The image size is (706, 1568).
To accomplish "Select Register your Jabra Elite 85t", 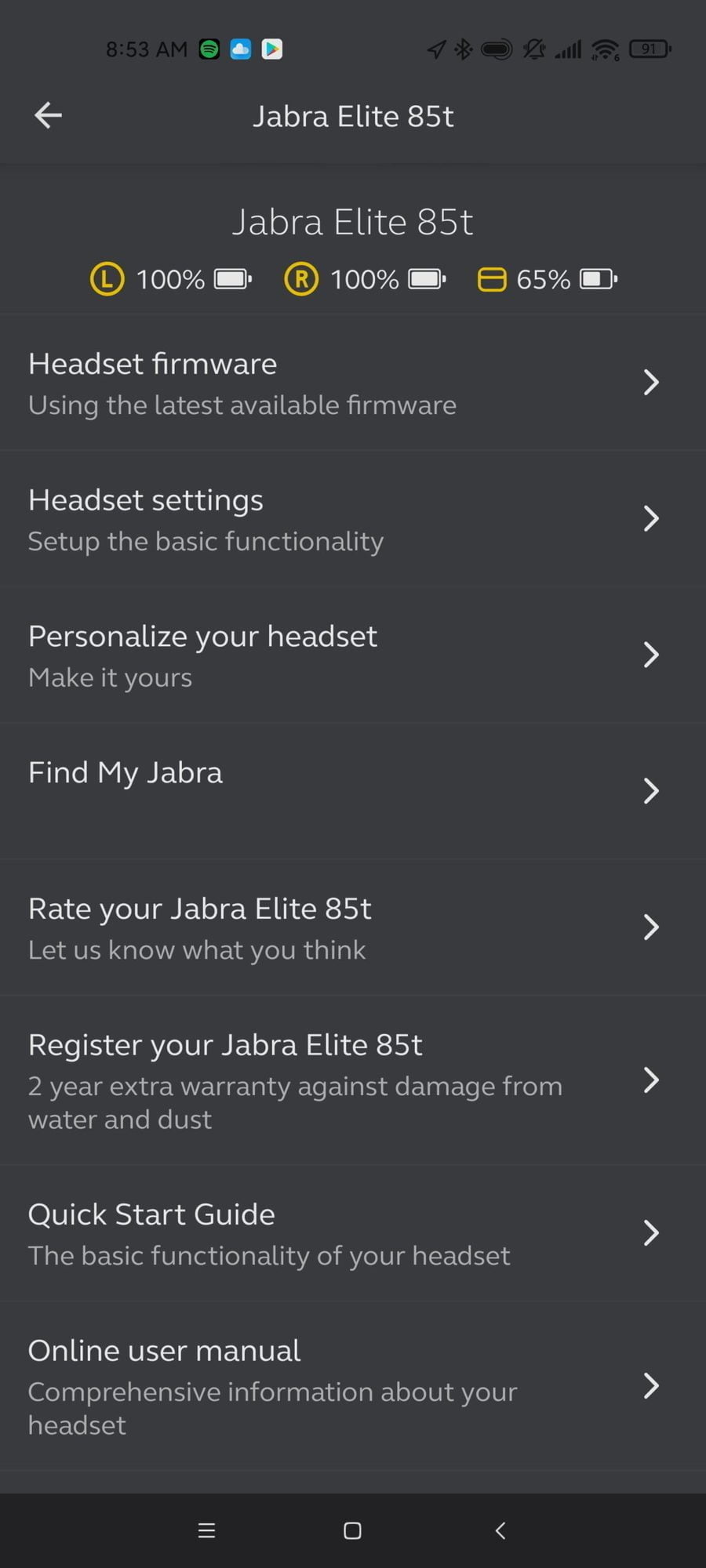I will click(x=295, y=1080).
